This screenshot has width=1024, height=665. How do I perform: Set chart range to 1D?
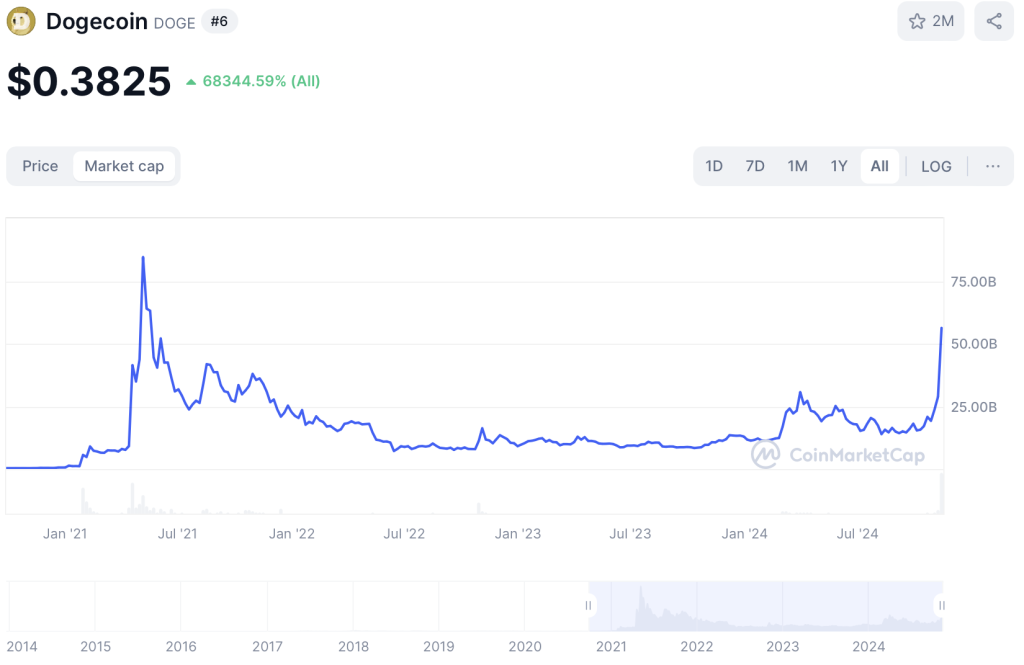coord(714,167)
